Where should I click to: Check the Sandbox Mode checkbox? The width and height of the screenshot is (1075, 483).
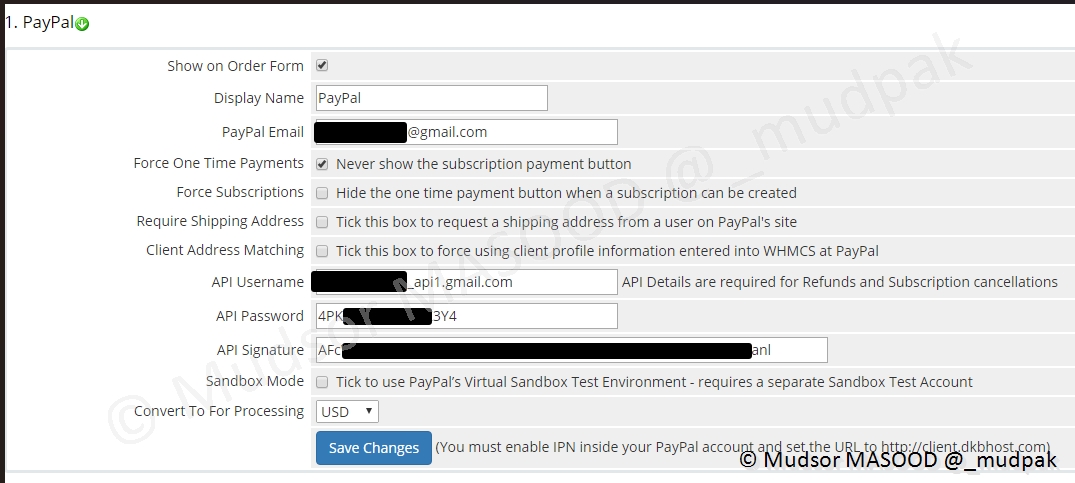322,382
